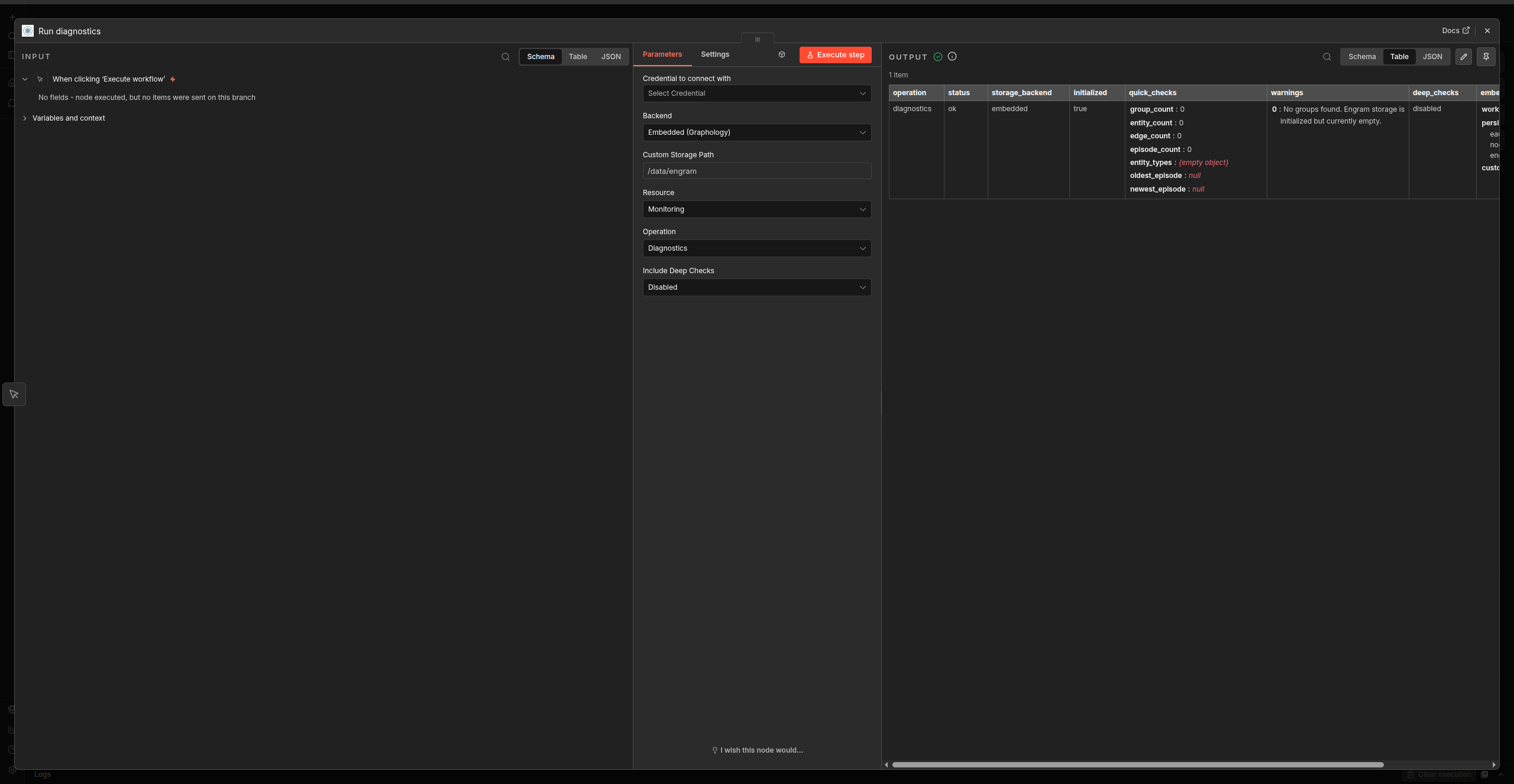1514x784 pixels.
Task: Click the cube icon beside Settings tab
Action: pos(781,54)
